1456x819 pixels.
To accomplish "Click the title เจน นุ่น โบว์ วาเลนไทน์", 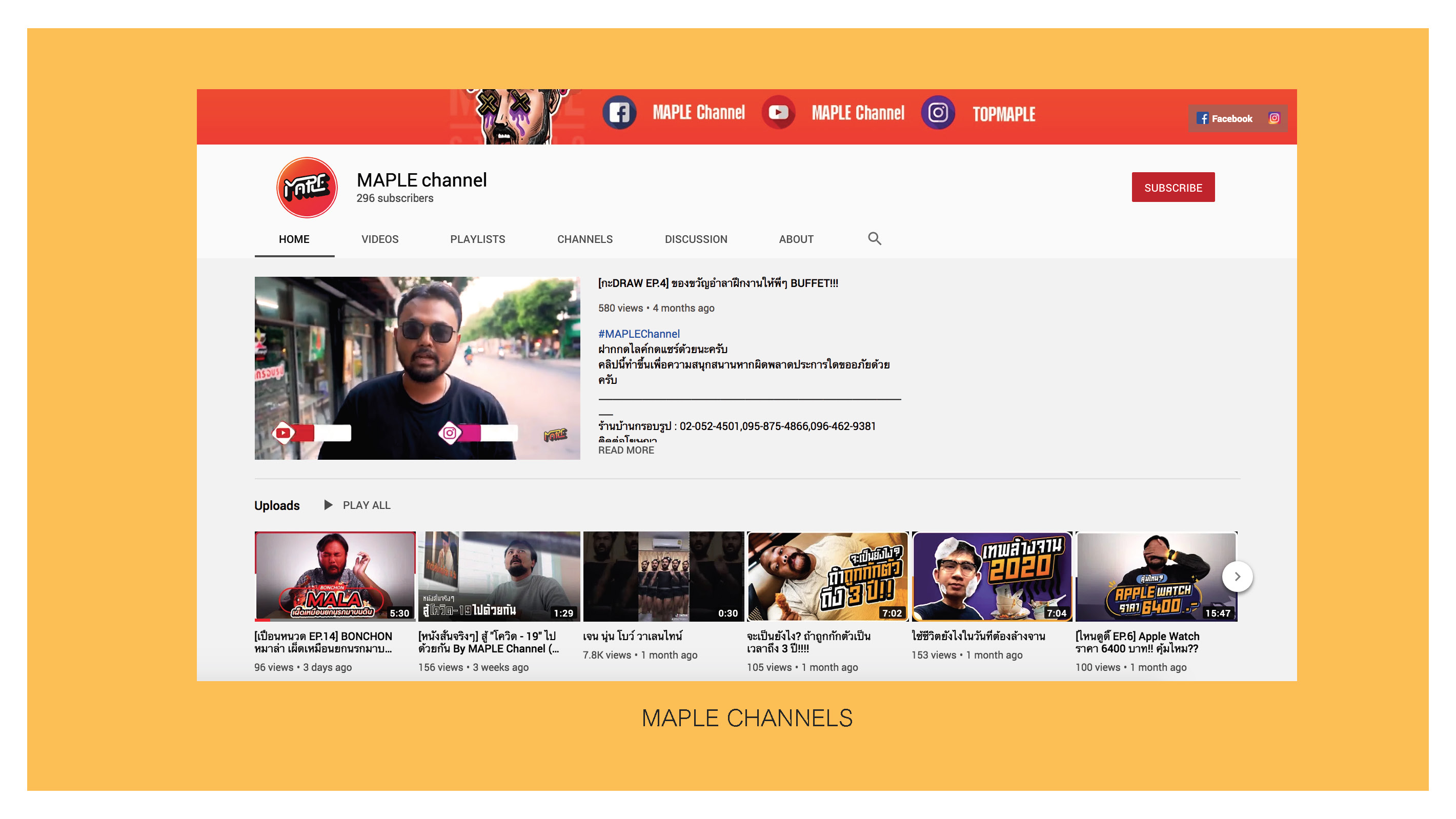I will [x=633, y=636].
